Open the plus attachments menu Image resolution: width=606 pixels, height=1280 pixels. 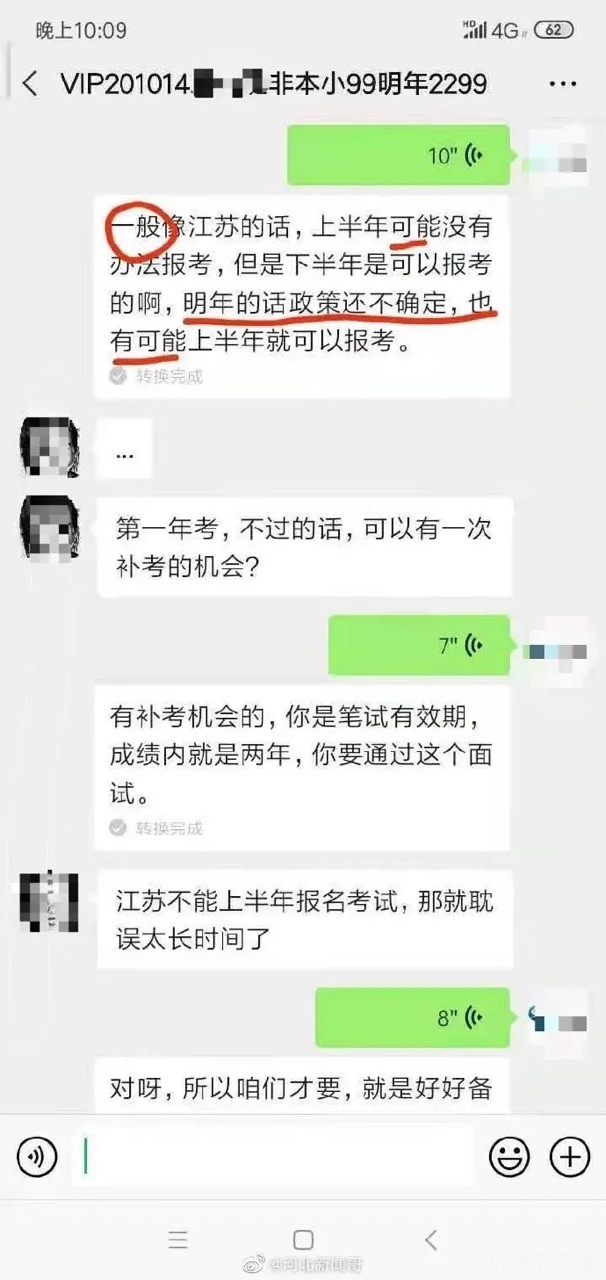(570, 1158)
